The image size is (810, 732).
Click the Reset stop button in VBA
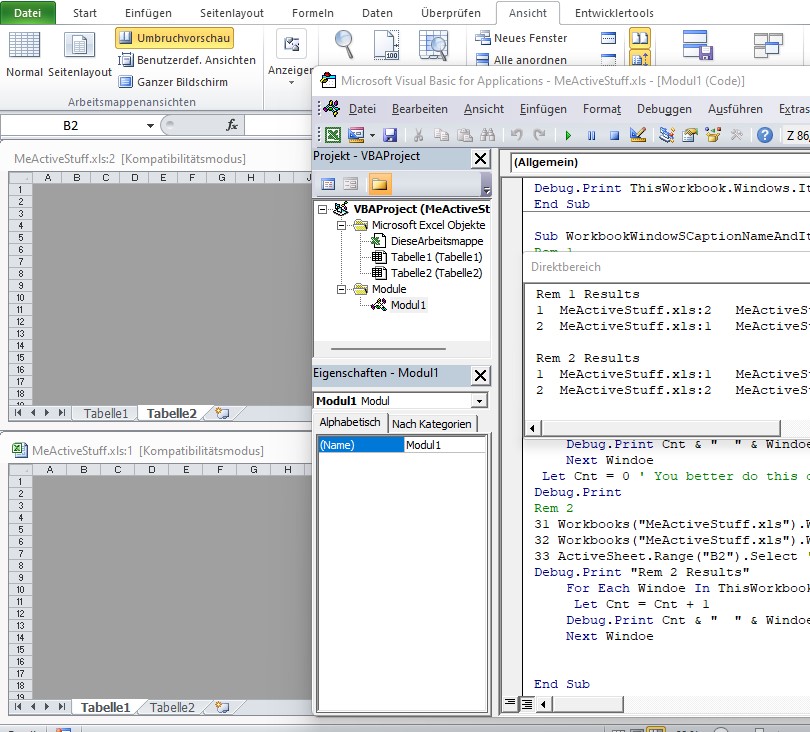614,135
